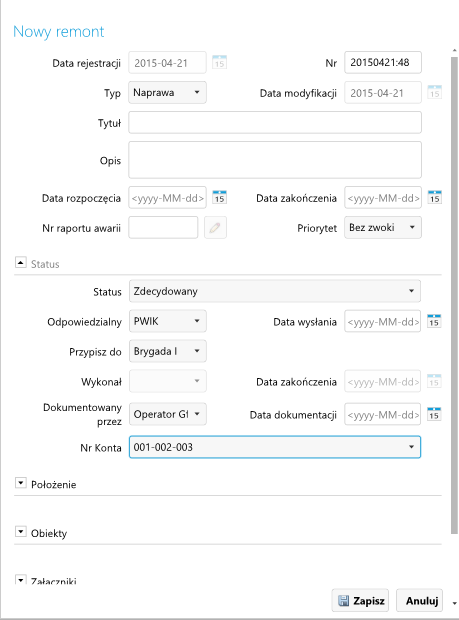Open calendar for Data wysłania

point(434,321)
